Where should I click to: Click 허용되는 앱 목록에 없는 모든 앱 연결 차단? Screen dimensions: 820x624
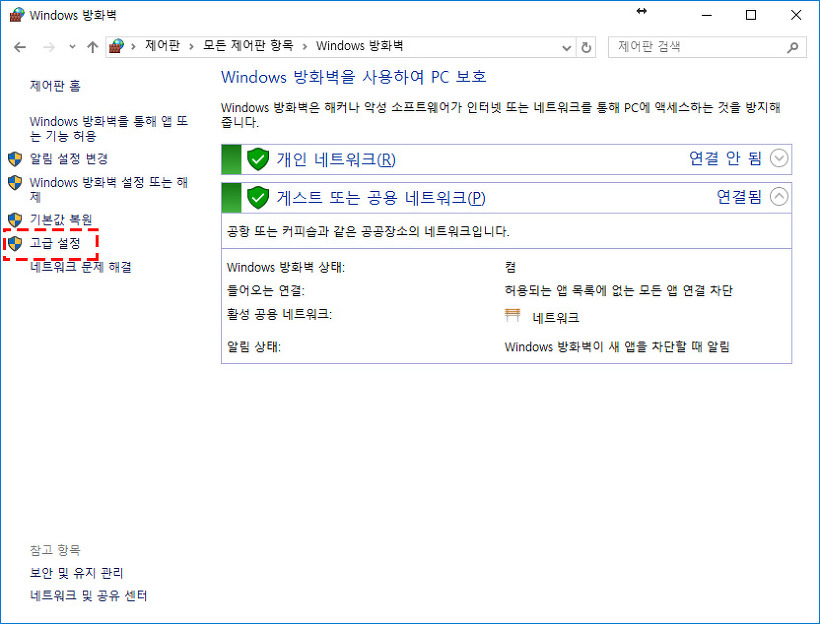point(618,290)
